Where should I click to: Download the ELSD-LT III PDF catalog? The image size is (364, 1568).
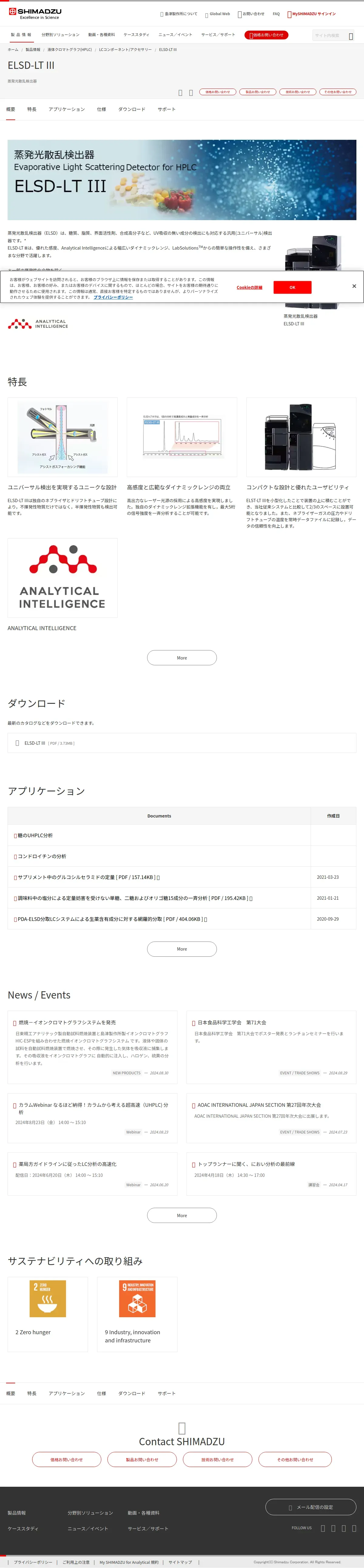[x=182, y=743]
